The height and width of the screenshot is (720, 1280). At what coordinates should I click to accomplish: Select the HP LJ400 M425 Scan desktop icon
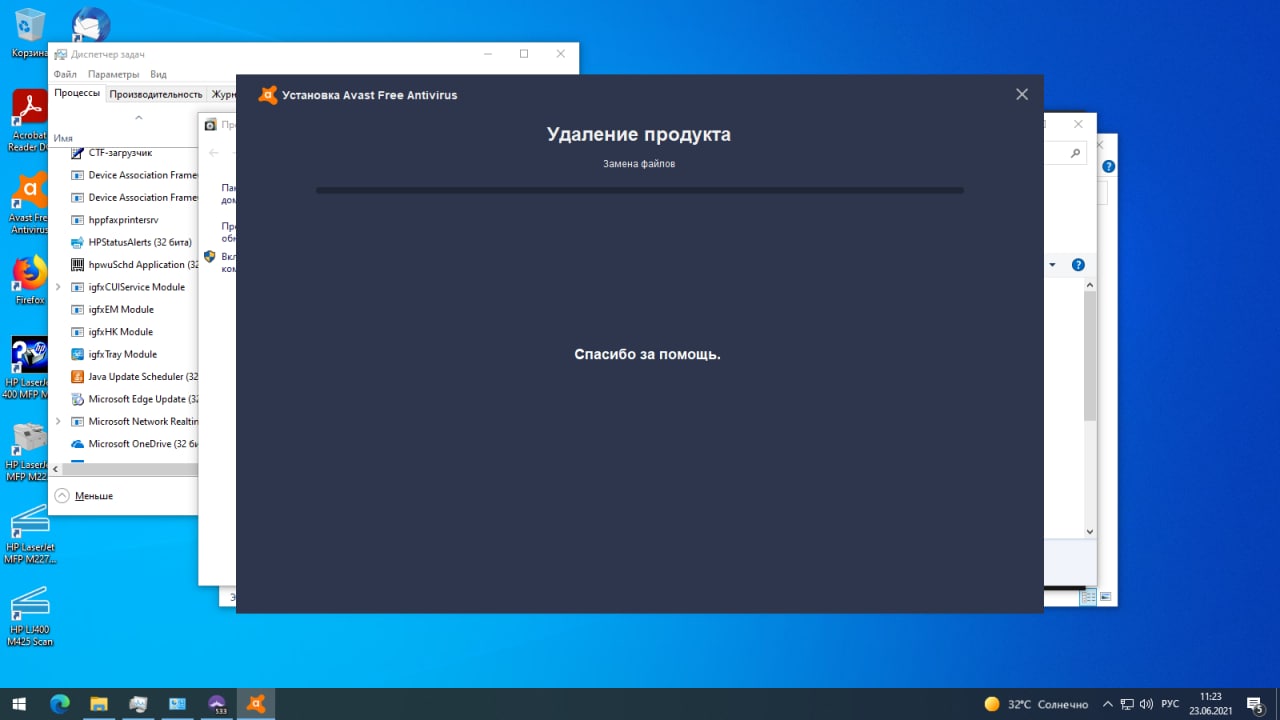(x=29, y=615)
